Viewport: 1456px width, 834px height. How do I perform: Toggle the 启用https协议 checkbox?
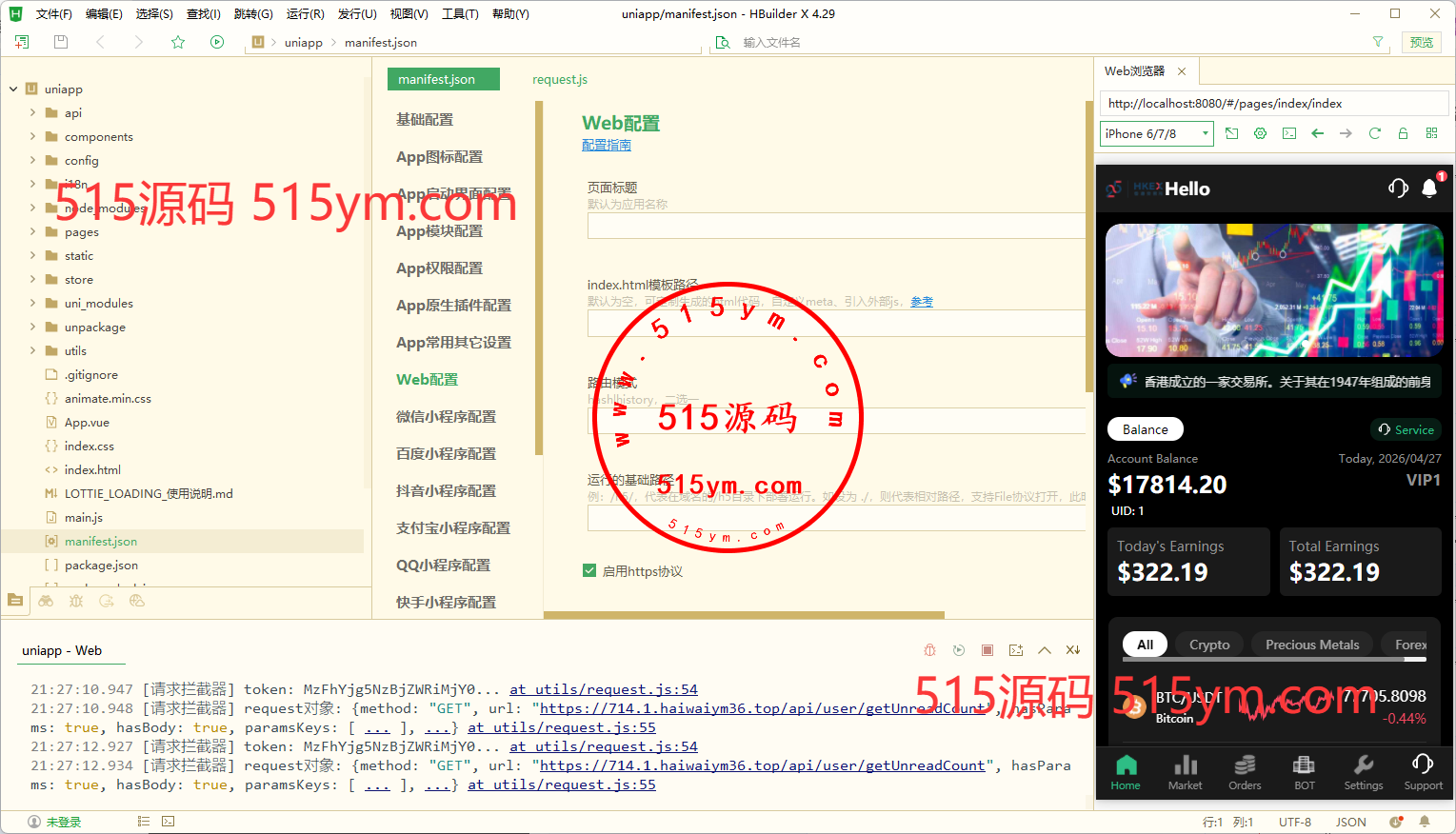click(x=589, y=571)
